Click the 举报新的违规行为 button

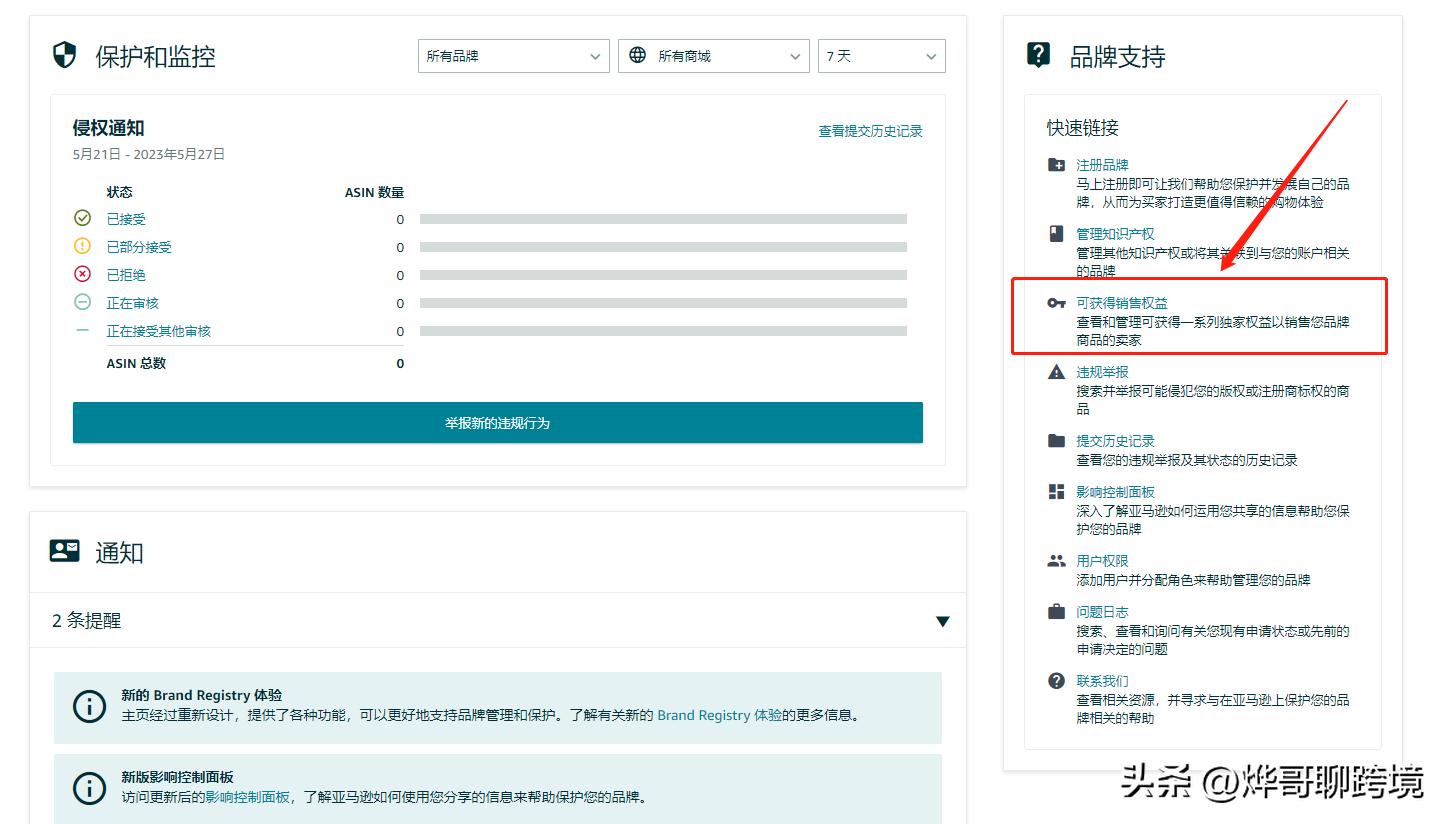click(x=497, y=422)
